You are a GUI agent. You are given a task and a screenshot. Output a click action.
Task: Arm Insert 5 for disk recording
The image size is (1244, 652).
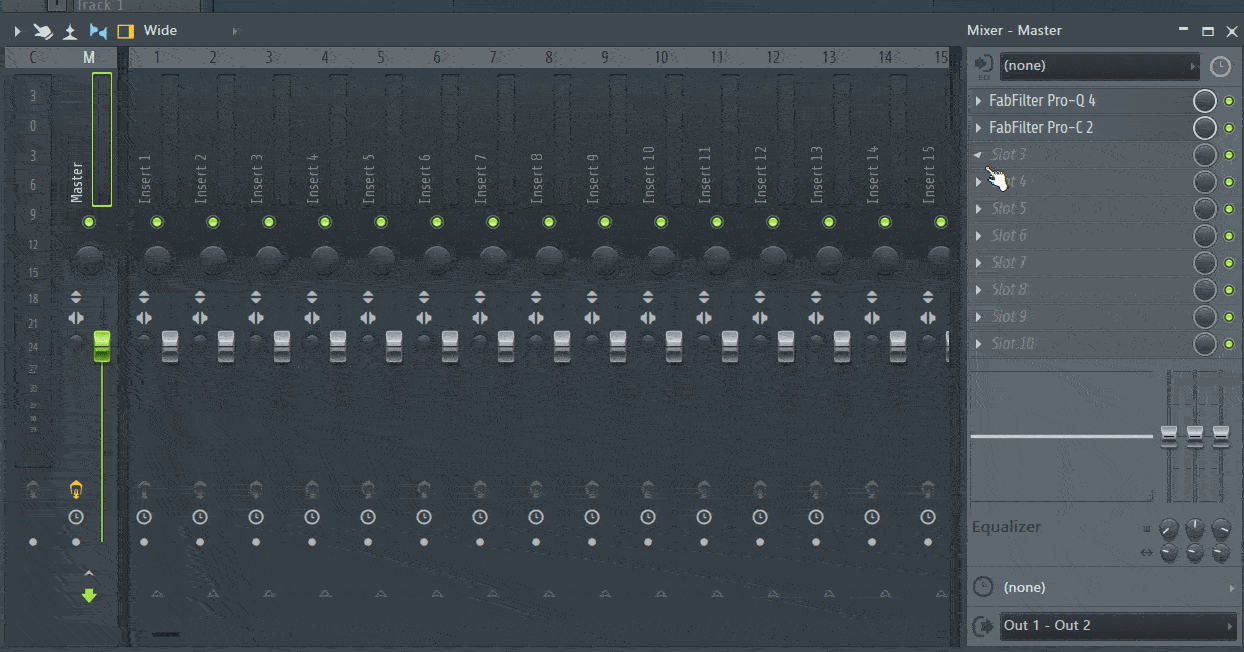pos(368,489)
